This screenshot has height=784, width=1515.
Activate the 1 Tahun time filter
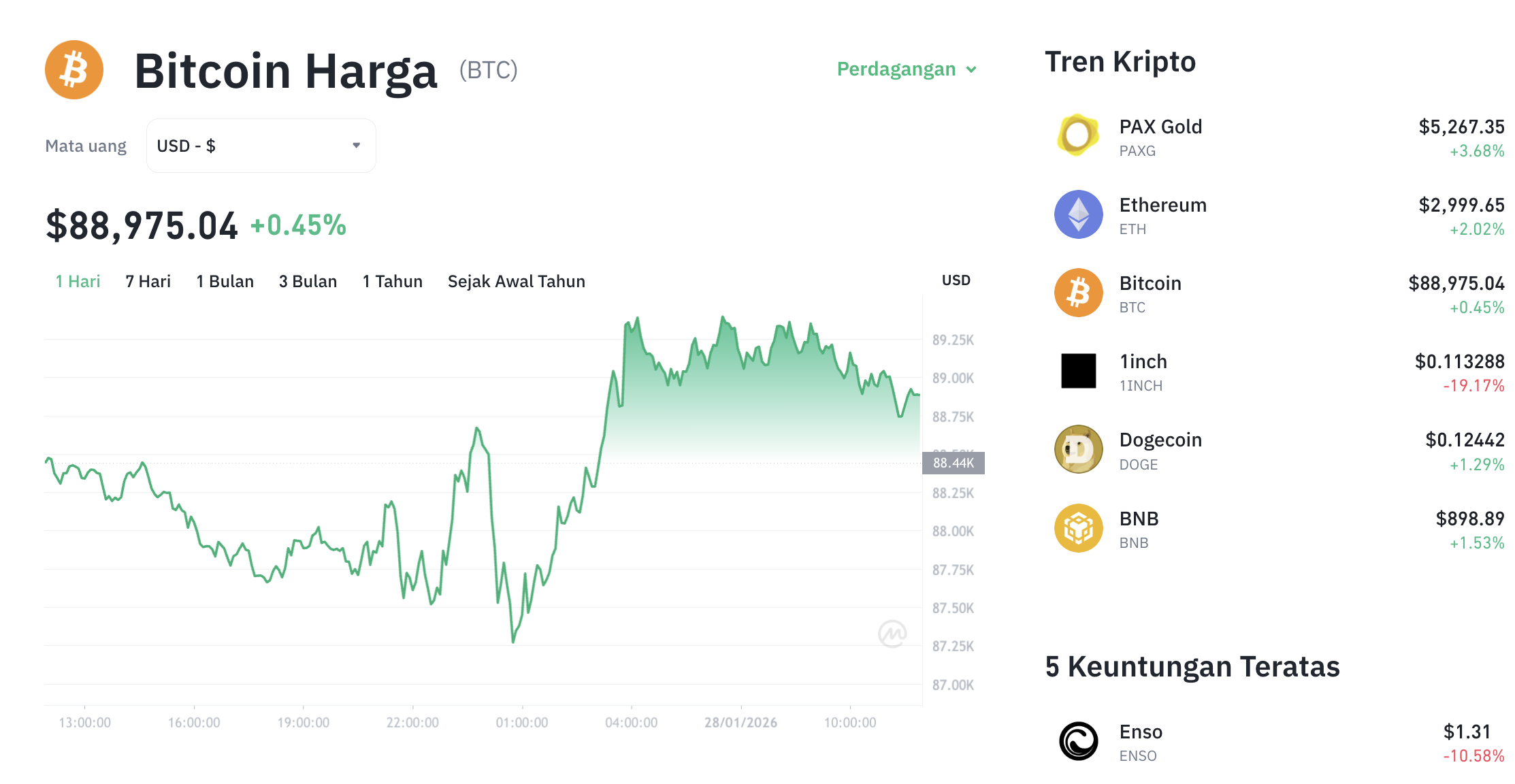[392, 281]
